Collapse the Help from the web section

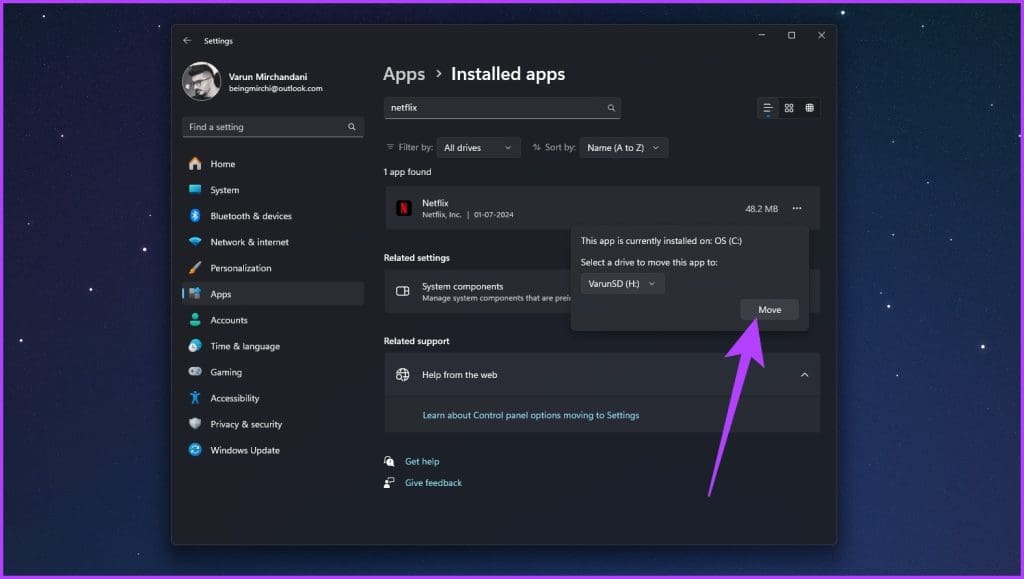tap(805, 374)
